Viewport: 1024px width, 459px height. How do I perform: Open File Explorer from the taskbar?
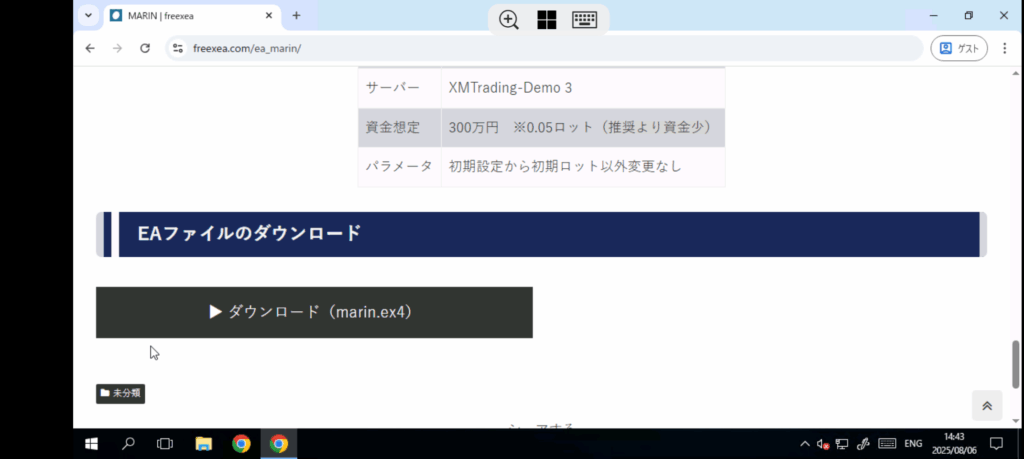click(203, 444)
